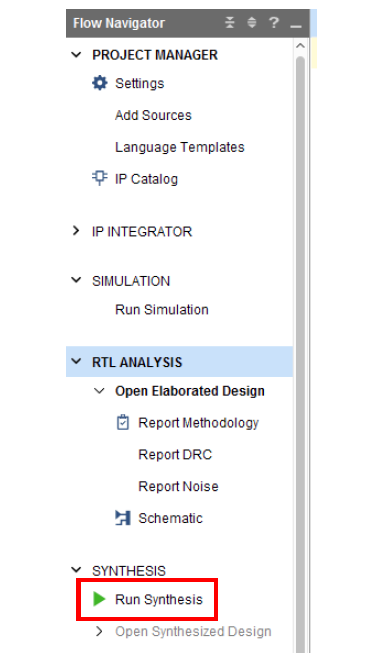Viewport: 366px width, 664px height.
Task: Click the green Run Synthesis play icon
Action: click(99, 599)
